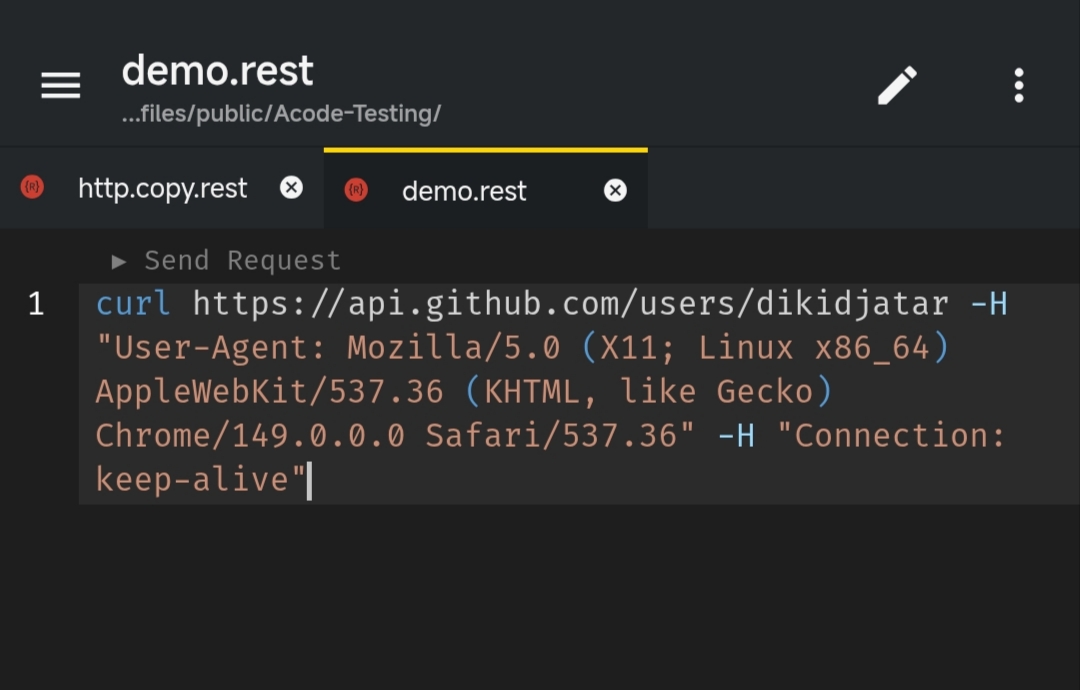
Task: Select the demo.rest tab
Action: coord(486,190)
